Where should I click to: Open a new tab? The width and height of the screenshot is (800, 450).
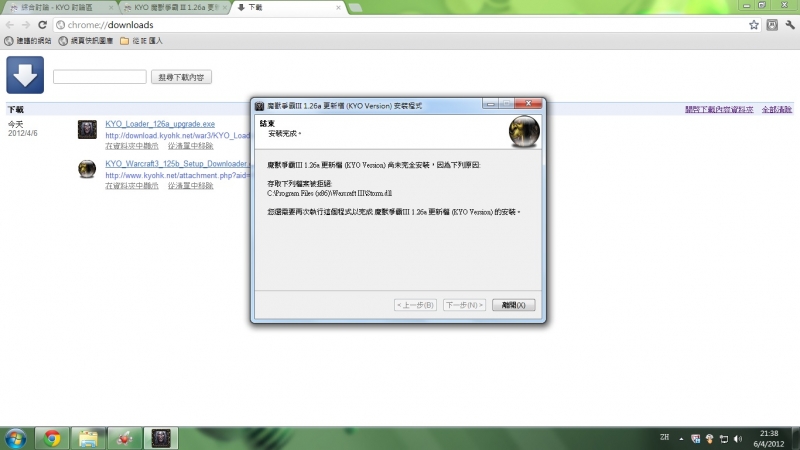[x=356, y=8]
